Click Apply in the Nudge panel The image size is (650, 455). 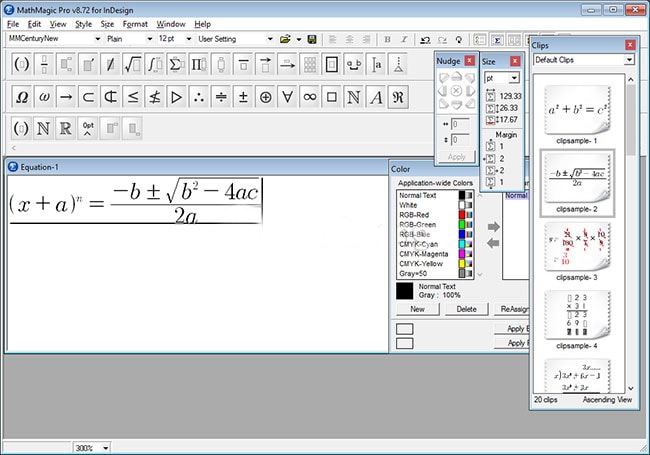point(456,157)
